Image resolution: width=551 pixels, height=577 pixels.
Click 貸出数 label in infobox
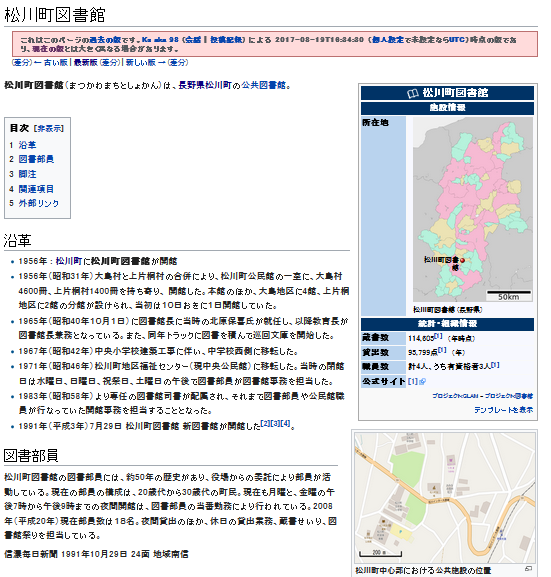click(375, 353)
